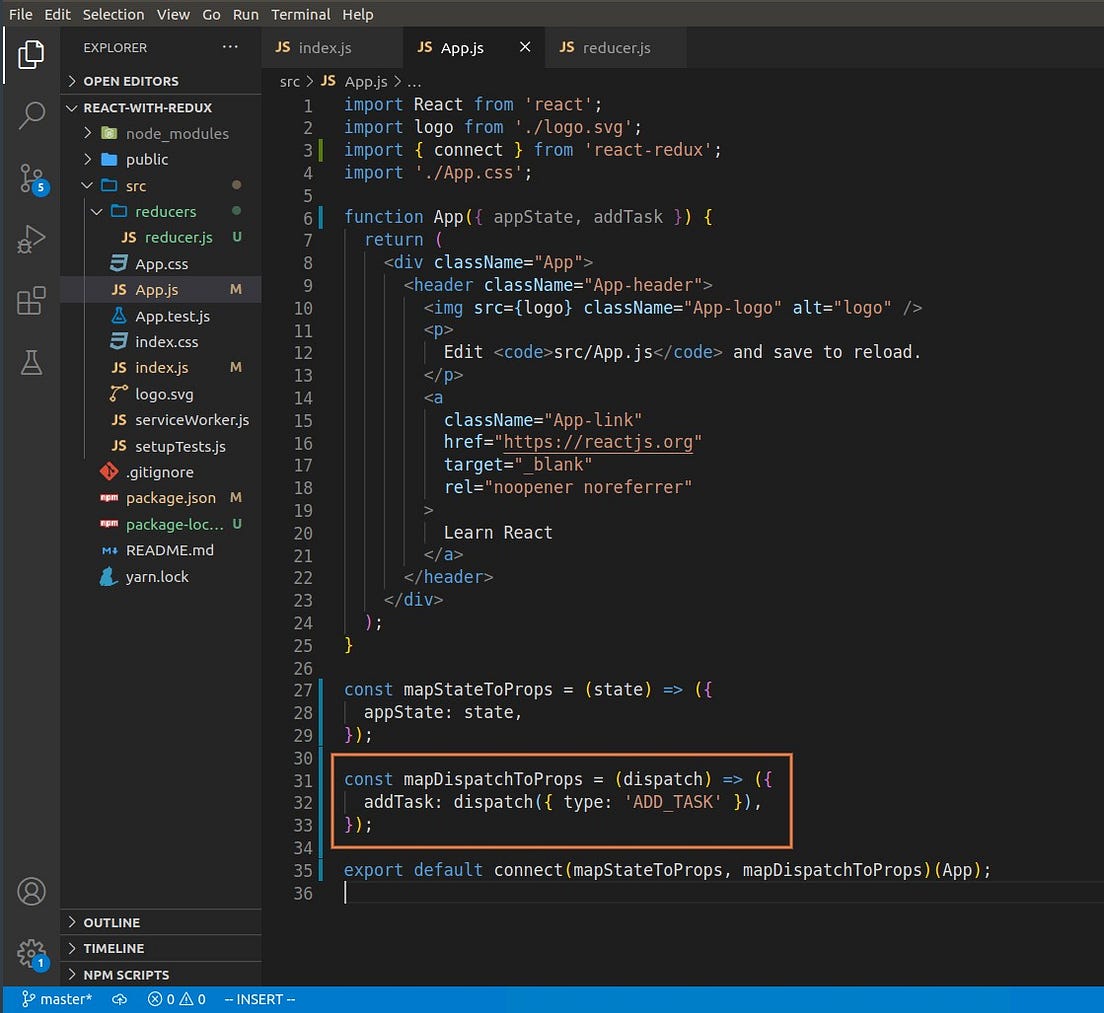Viewport: 1104px width, 1013px height.
Task: Open the Search view in the activity bar
Action: point(31,116)
